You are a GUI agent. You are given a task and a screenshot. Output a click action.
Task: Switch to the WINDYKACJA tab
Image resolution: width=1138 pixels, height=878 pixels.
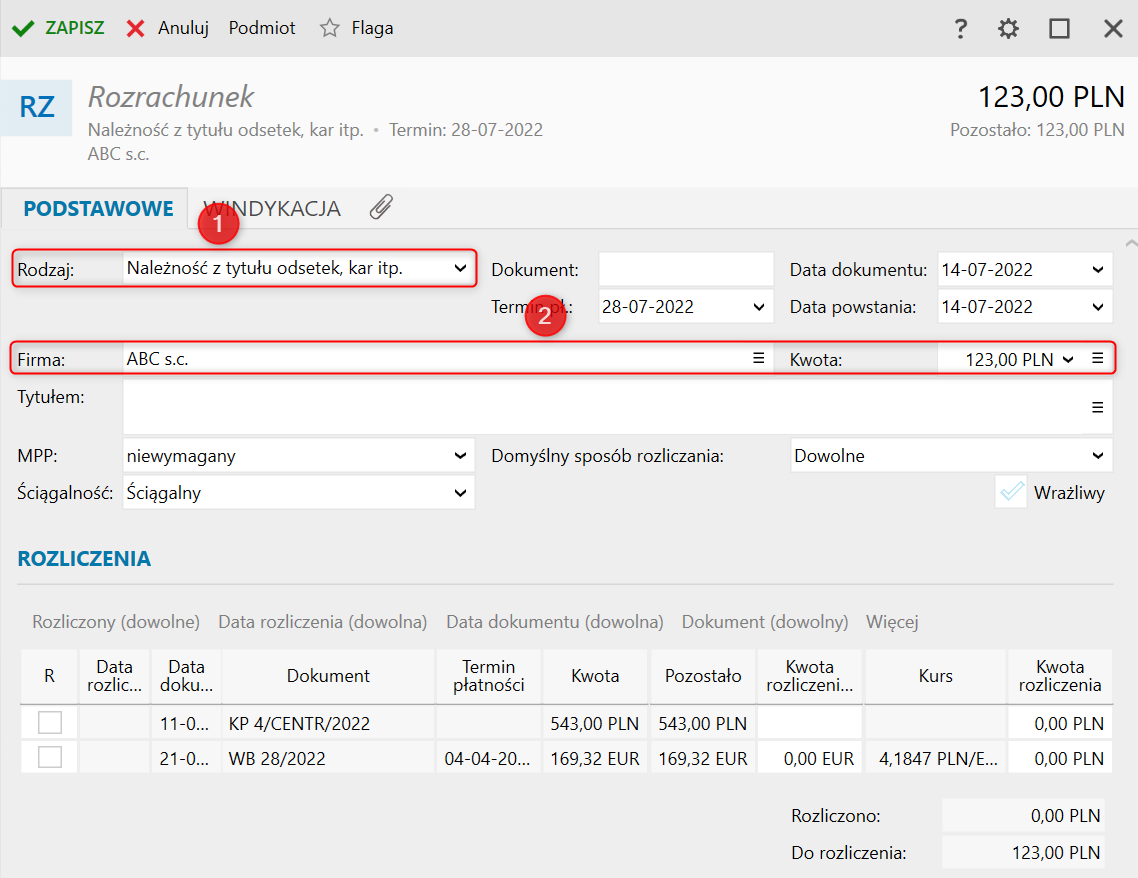272,208
